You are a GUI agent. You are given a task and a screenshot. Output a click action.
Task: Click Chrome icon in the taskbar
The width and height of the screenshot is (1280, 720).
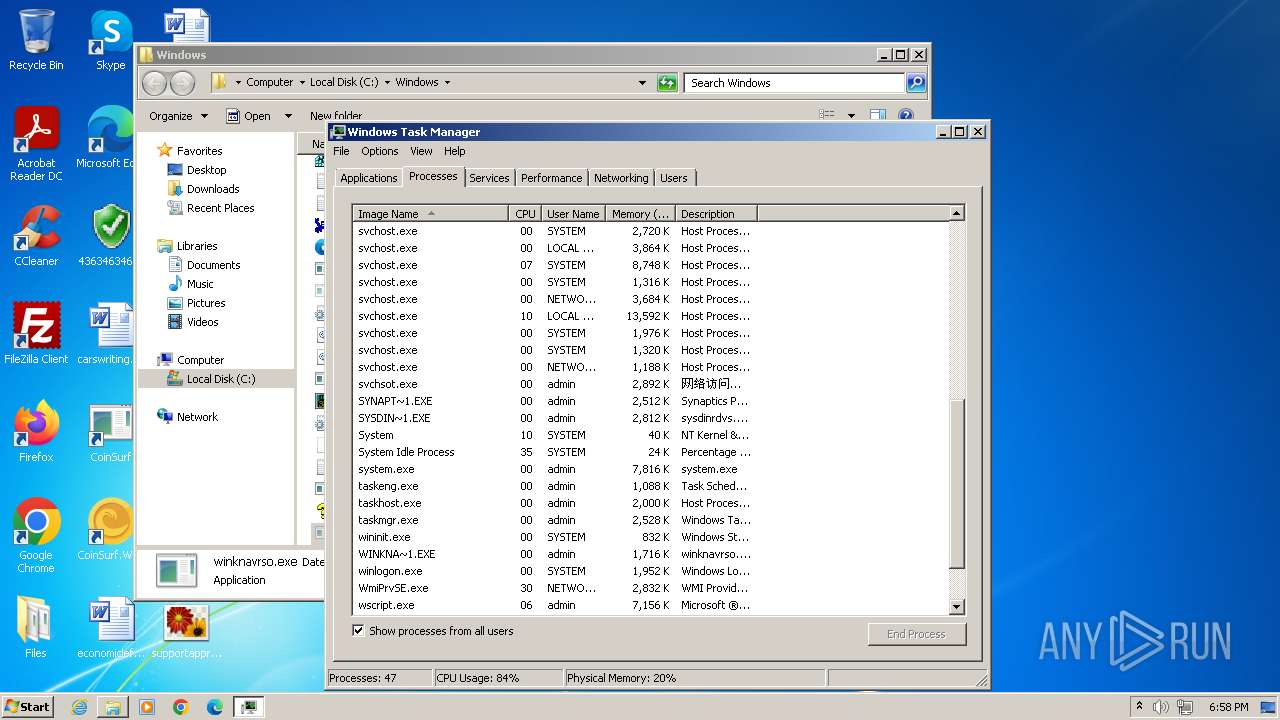coord(181,707)
